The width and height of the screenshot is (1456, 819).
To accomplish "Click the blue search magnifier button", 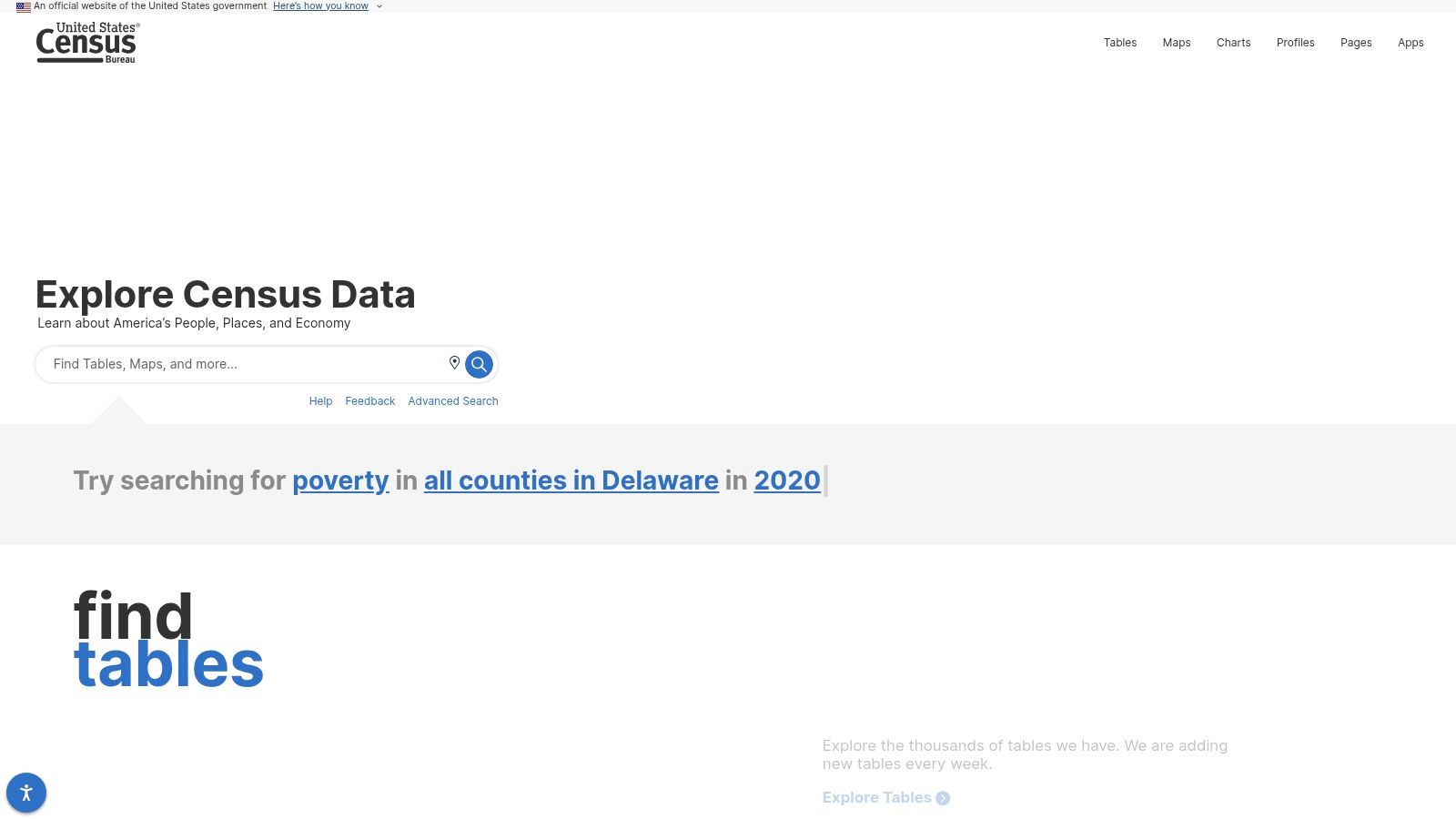I will click(x=479, y=364).
